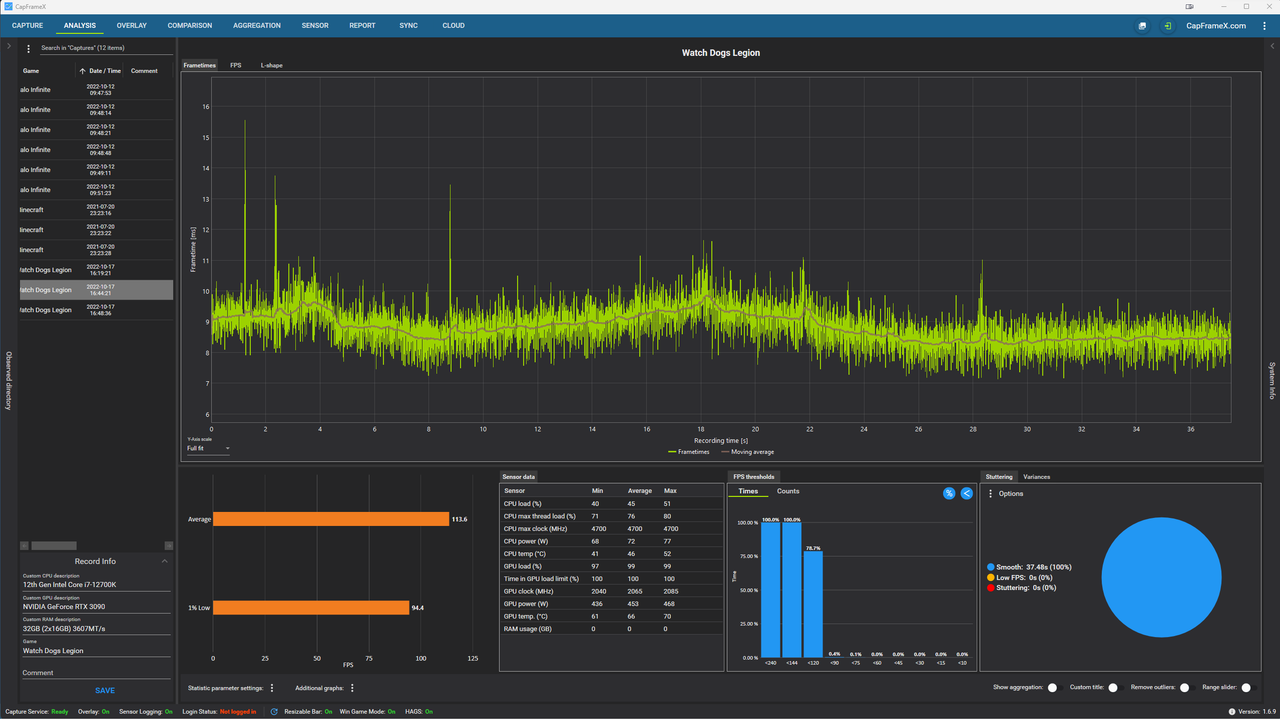
Task: Click the 'Not logged in' login status text
Action: click(237, 712)
